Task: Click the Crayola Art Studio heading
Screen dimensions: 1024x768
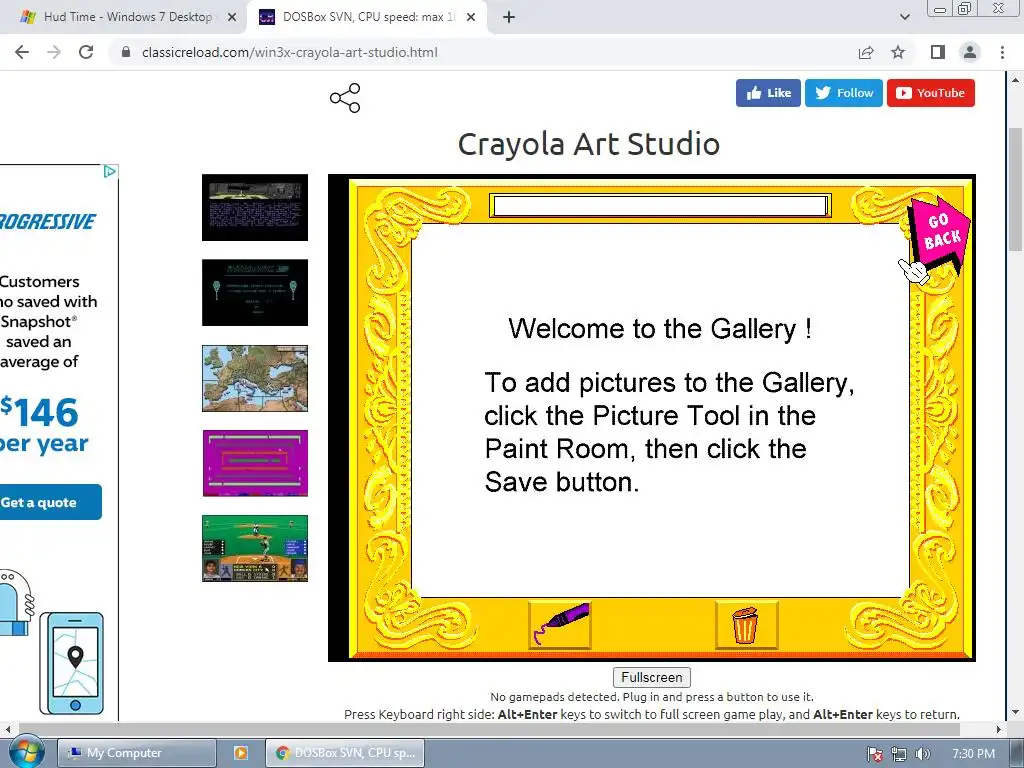Action: click(x=588, y=144)
